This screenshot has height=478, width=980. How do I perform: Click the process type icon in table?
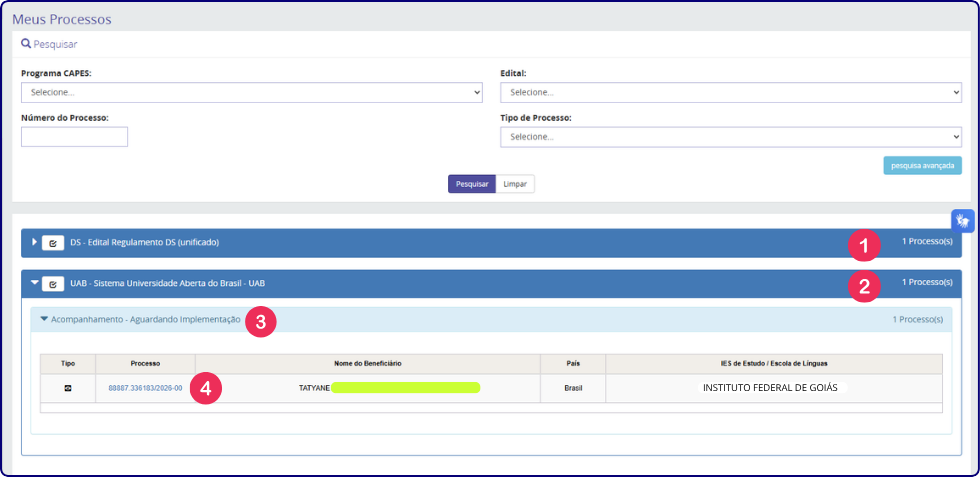point(68,388)
